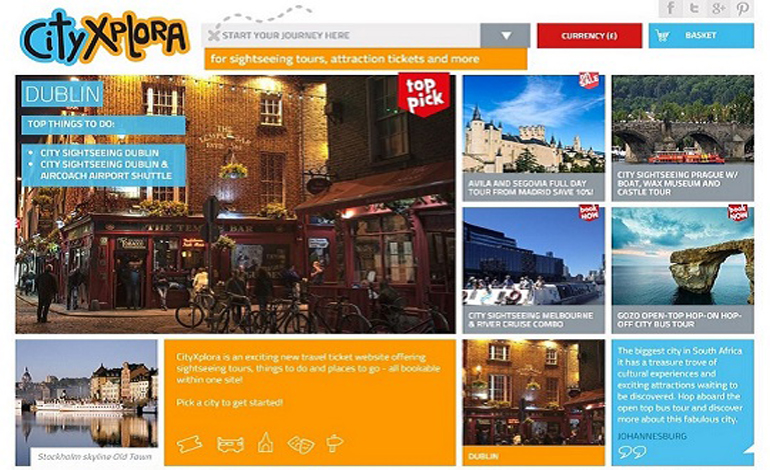
Task: Click the DUBLIN title label on the main image
Action: tap(62, 94)
